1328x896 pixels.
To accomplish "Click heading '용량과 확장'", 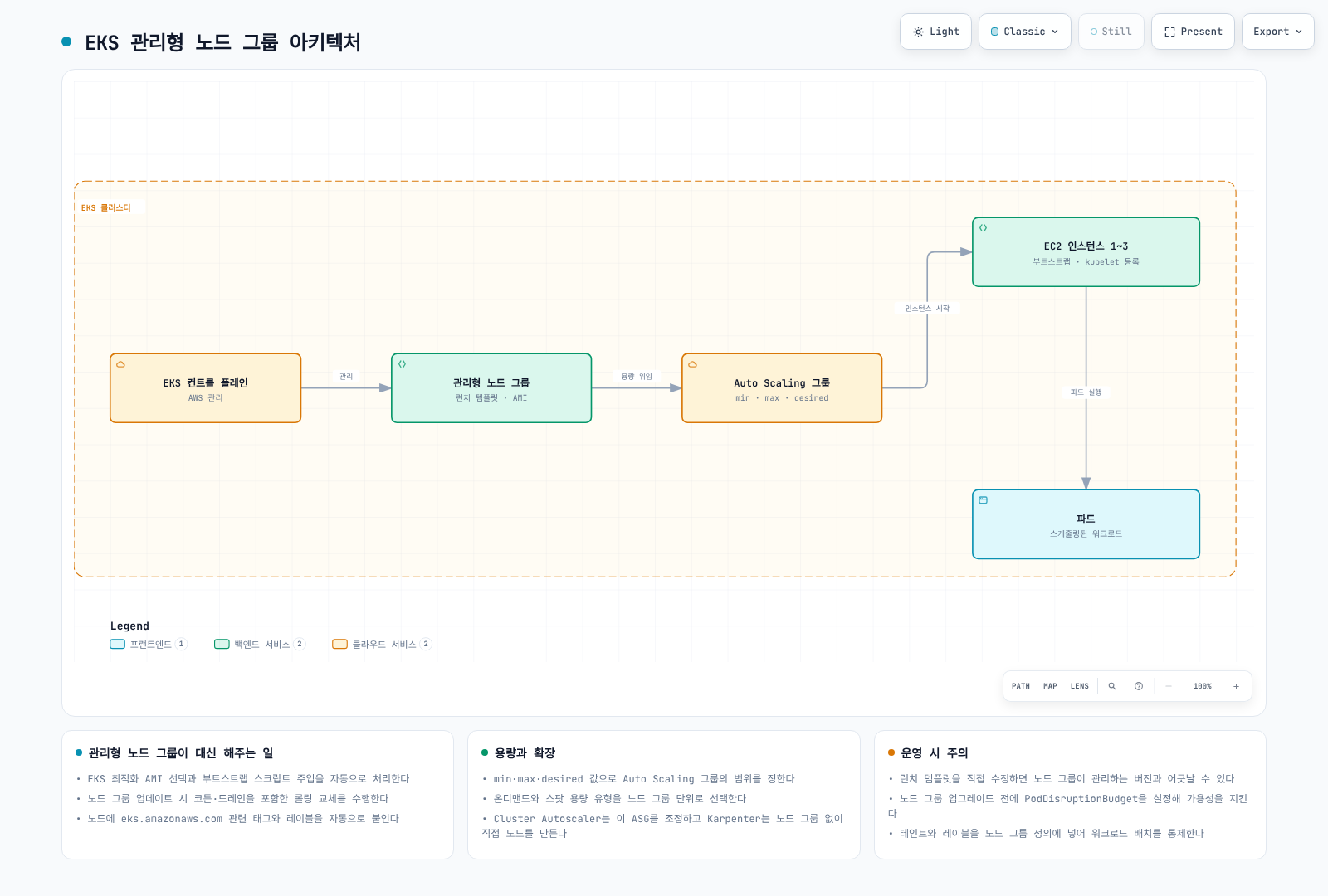I will pyautogui.click(x=525, y=753).
